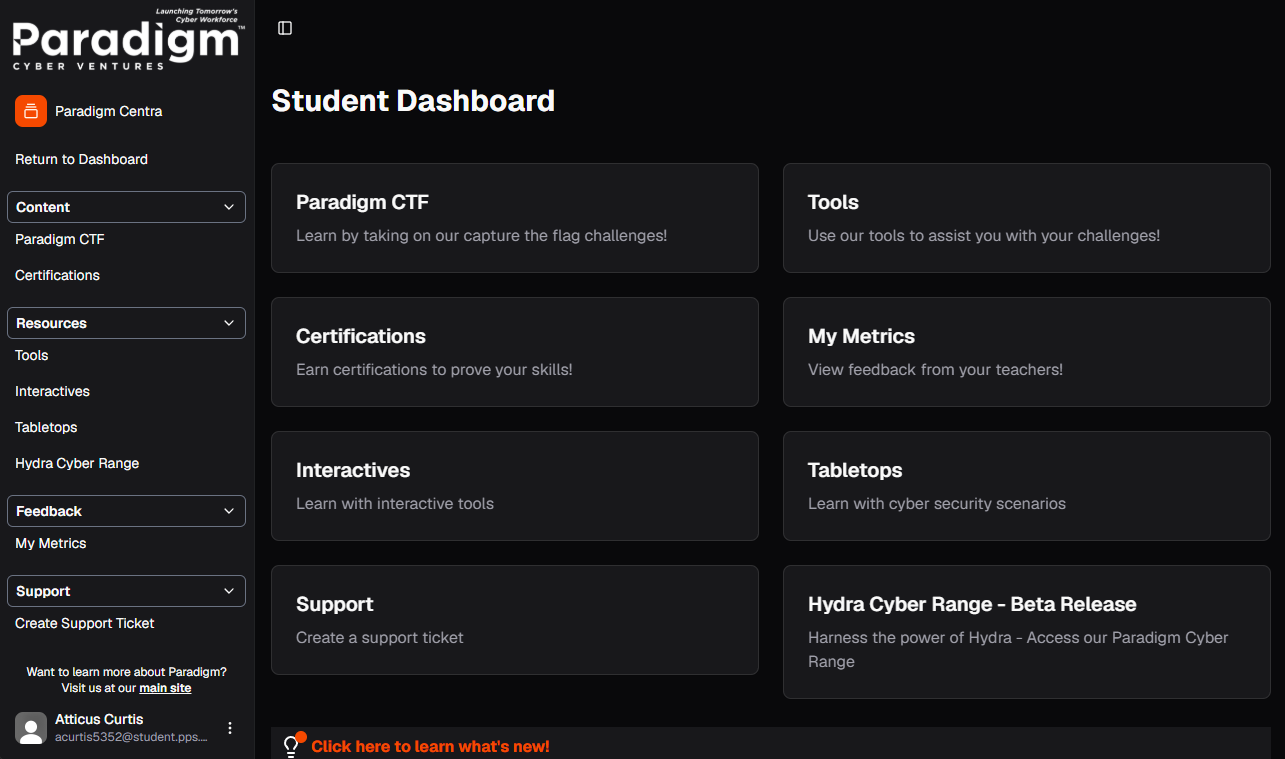Click here to learn what's new
The width and height of the screenshot is (1285, 759).
(430, 746)
